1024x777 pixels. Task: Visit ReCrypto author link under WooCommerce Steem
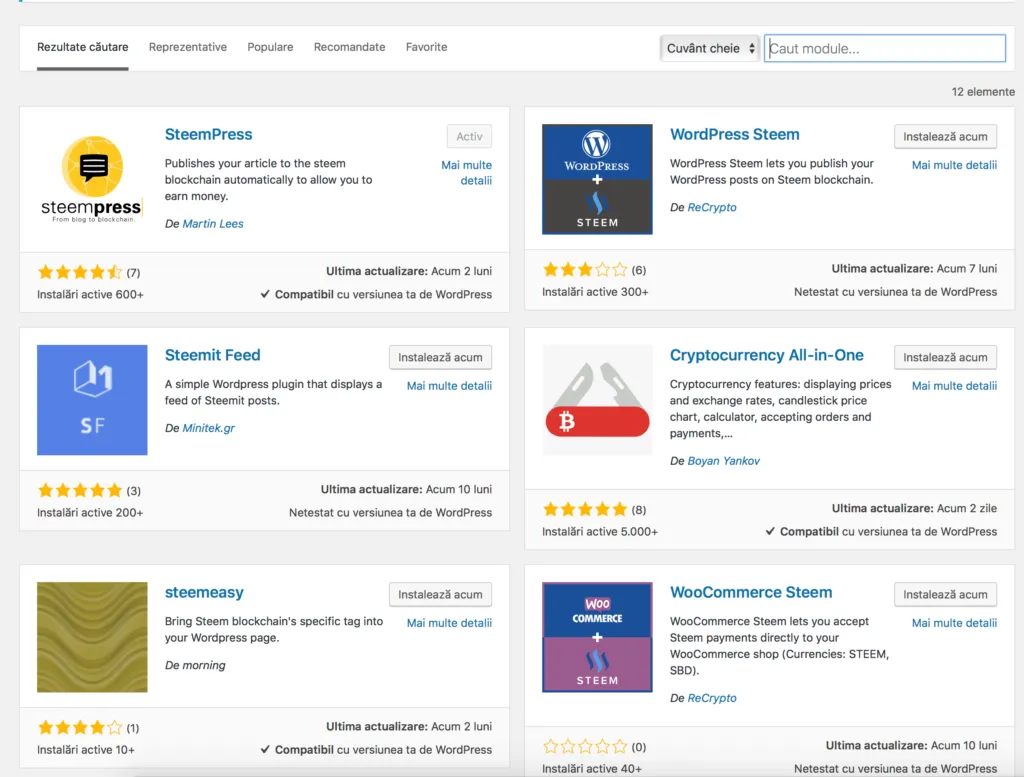712,698
